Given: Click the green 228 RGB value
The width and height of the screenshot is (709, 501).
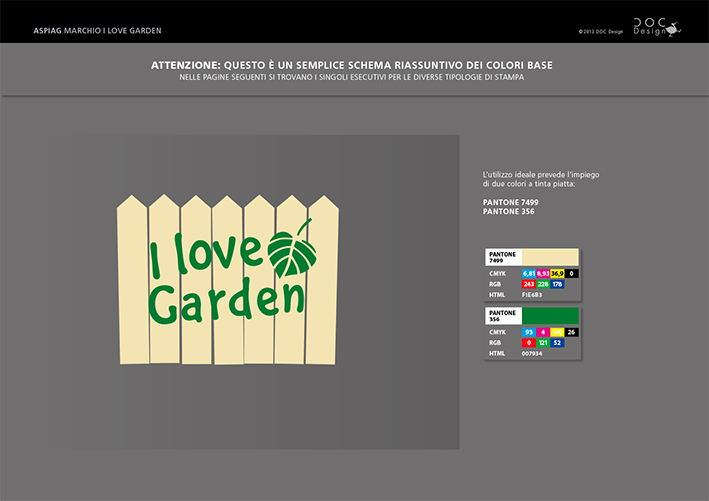Looking at the screenshot, I should (x=543, y=284).
